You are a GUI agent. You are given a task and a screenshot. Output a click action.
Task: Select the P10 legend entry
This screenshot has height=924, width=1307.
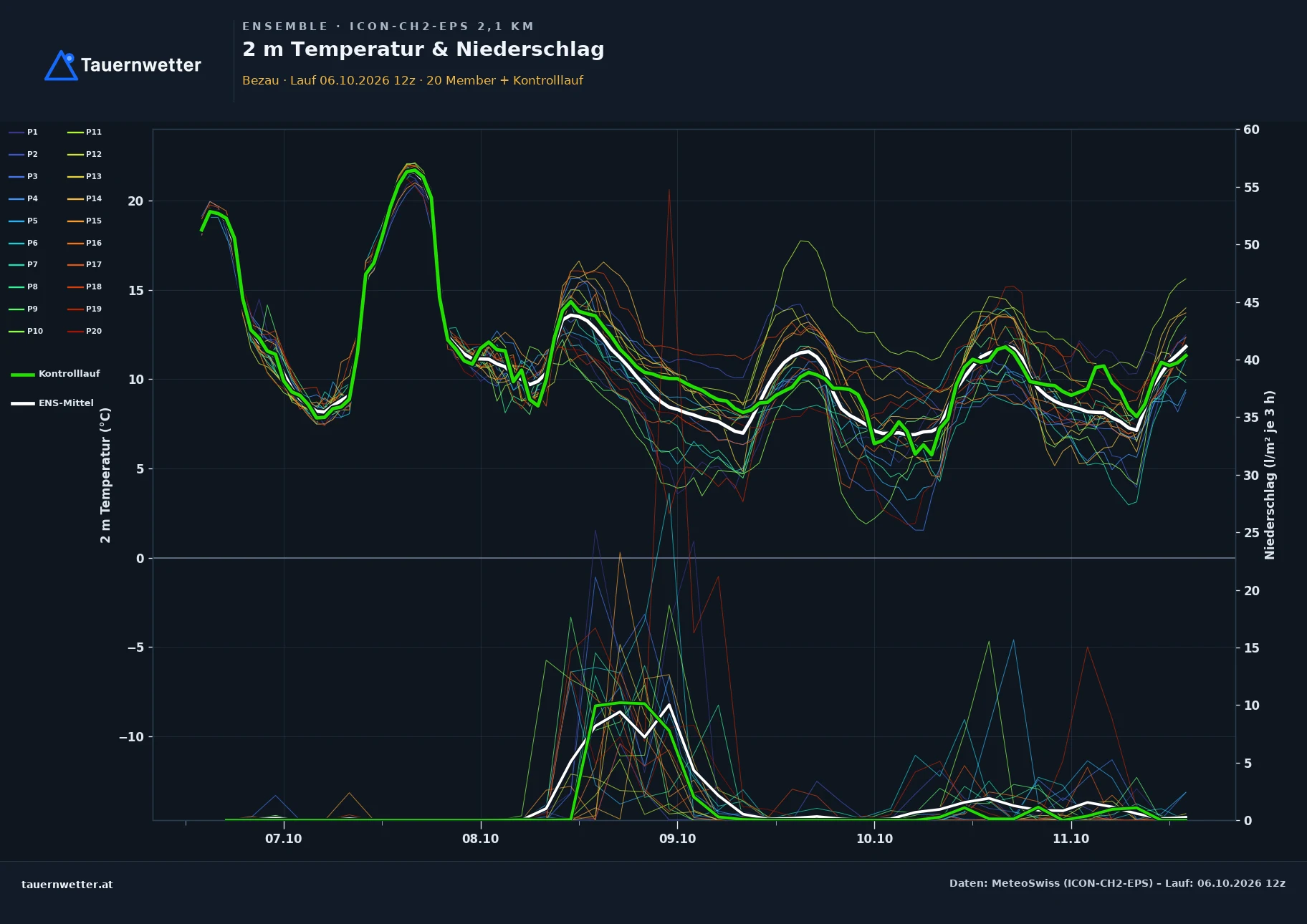tap(26, 331)
